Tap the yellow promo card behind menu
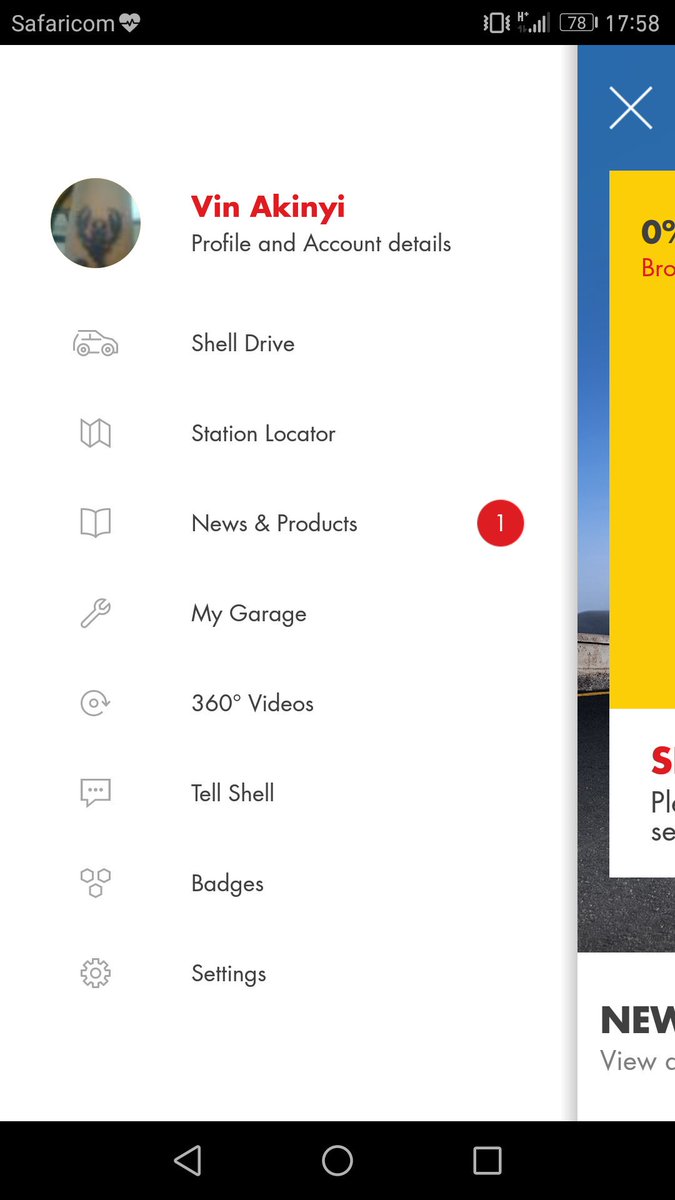675x1200 pixels. [x=642, y=440]
